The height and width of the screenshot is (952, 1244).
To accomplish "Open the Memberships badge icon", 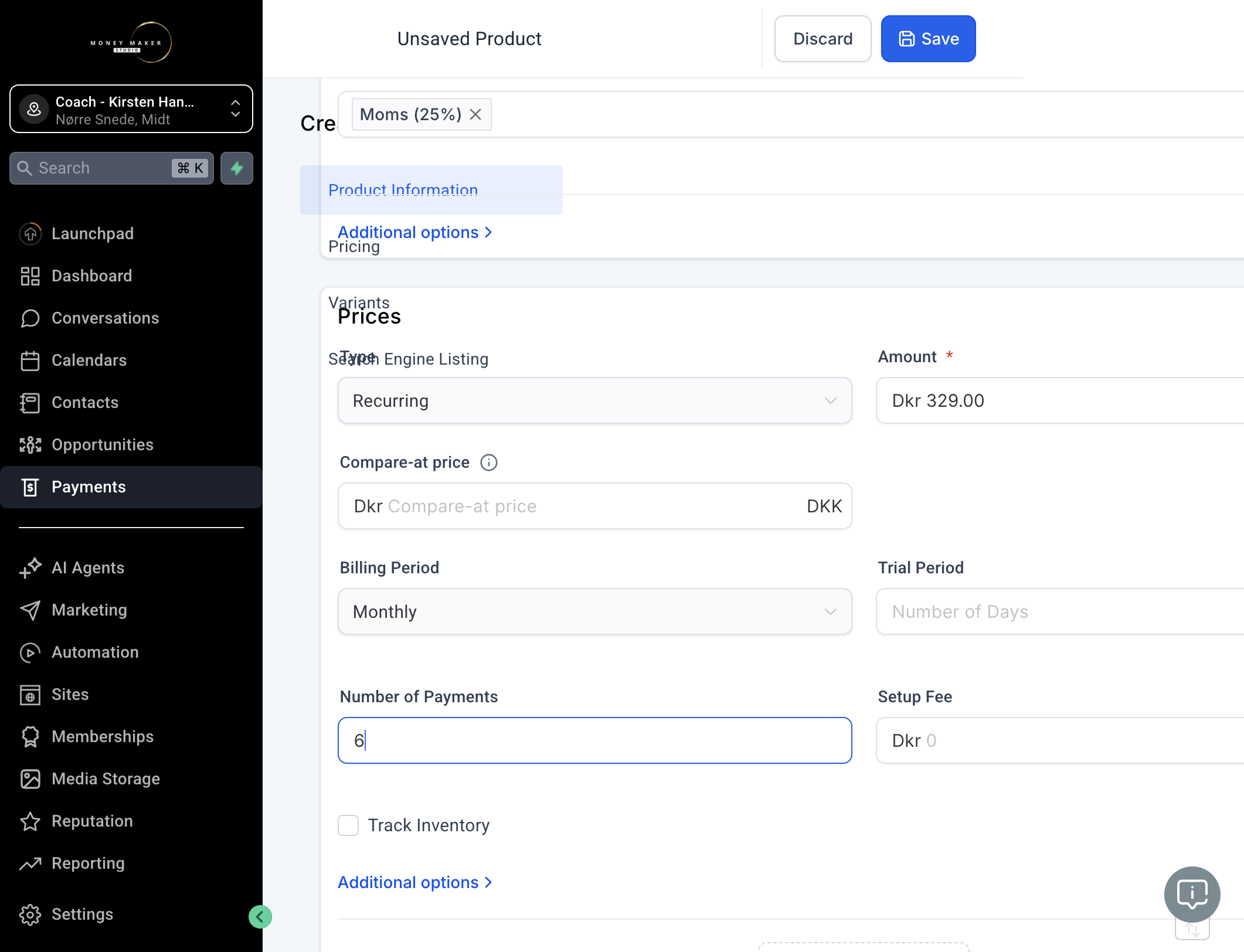I will pyautogui.click(x=30, y=736).
